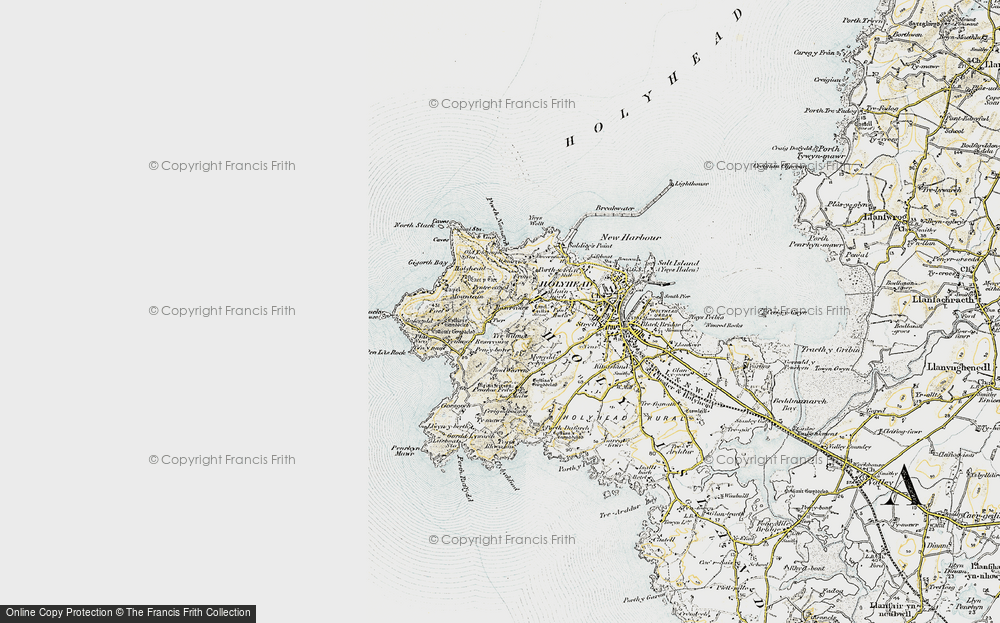The image size is (1000, 623).
Task: Click the 'Careg y Frân' label
Action: coord(814,53)
